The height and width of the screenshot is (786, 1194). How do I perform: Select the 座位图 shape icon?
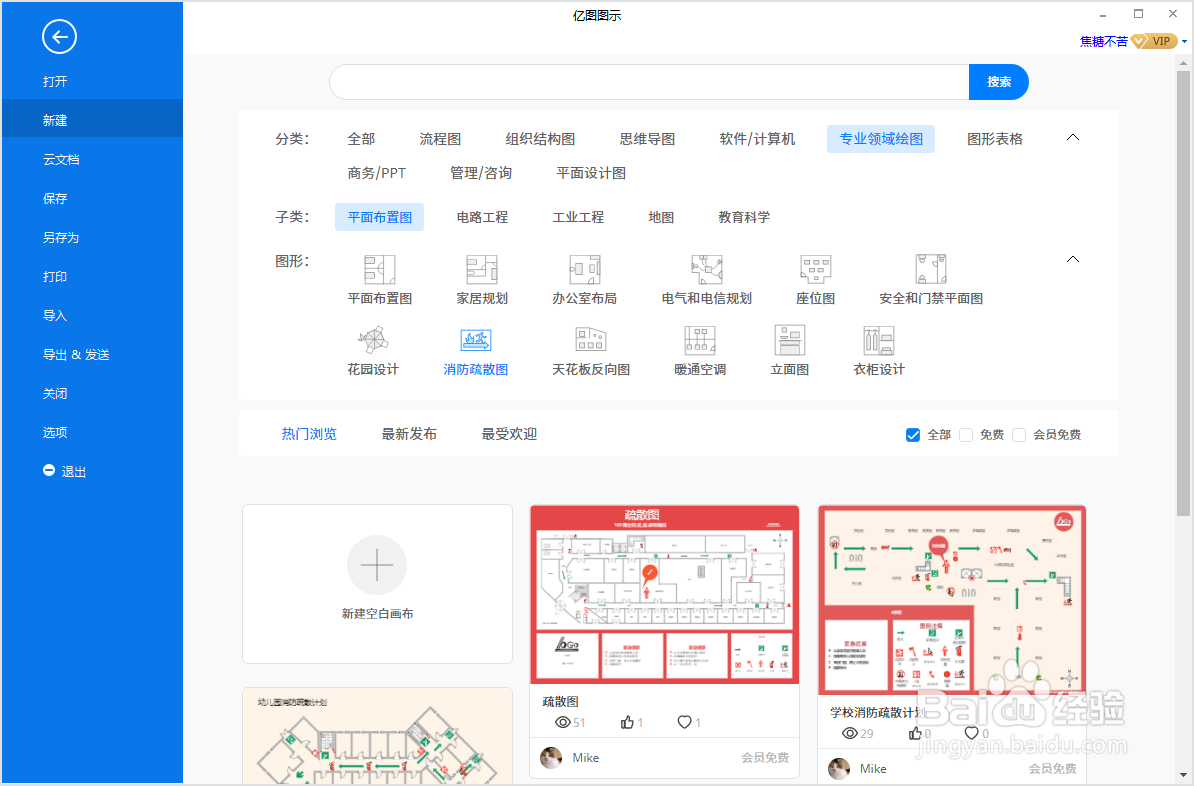(x=816, y=270)
